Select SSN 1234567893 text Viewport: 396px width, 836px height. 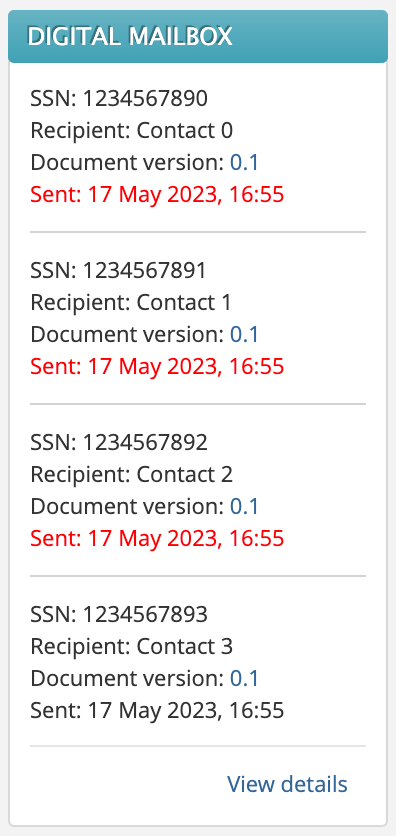click(119, 614)
